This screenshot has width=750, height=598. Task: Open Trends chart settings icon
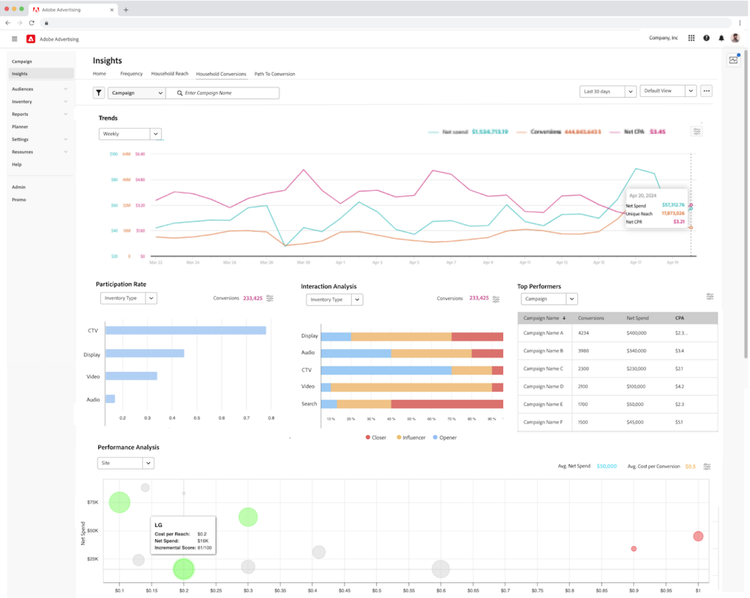(697, 132)
